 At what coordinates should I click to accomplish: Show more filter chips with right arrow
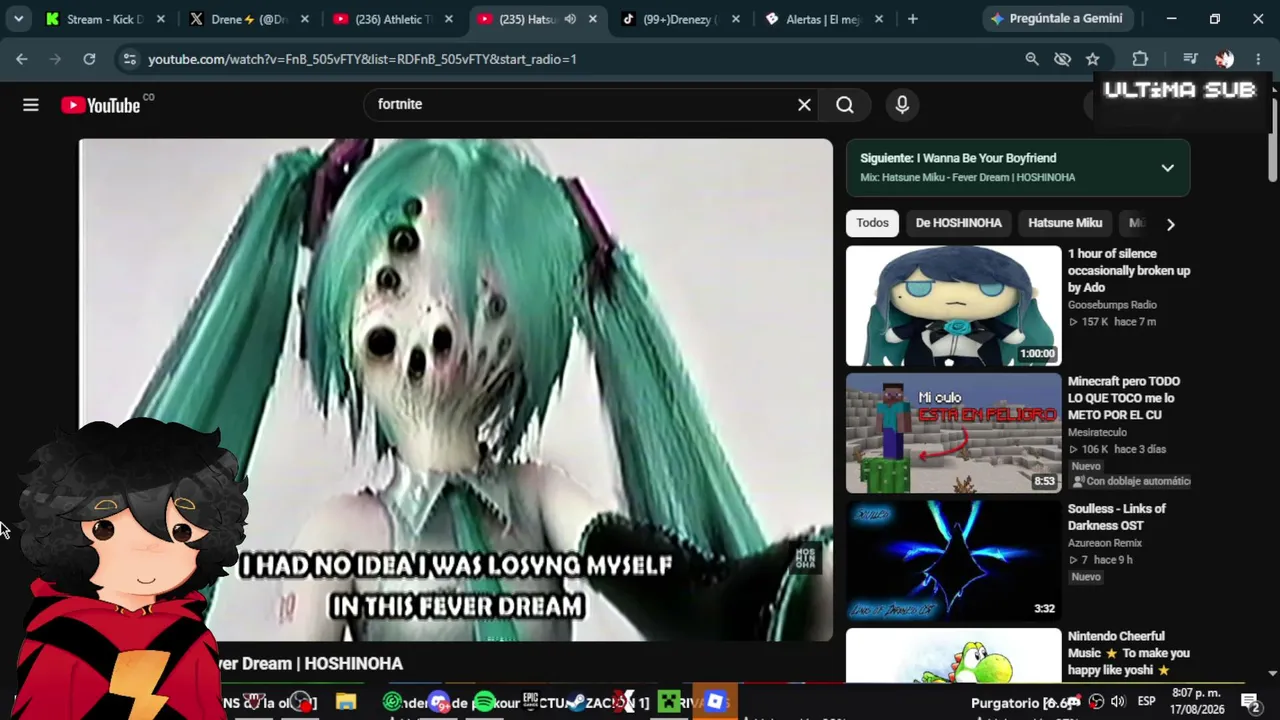(x=1170, y=224)
